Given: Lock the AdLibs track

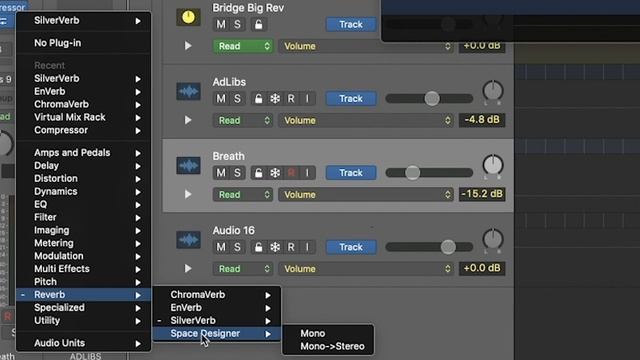Looking at the screenshot, I should [258, 99].
